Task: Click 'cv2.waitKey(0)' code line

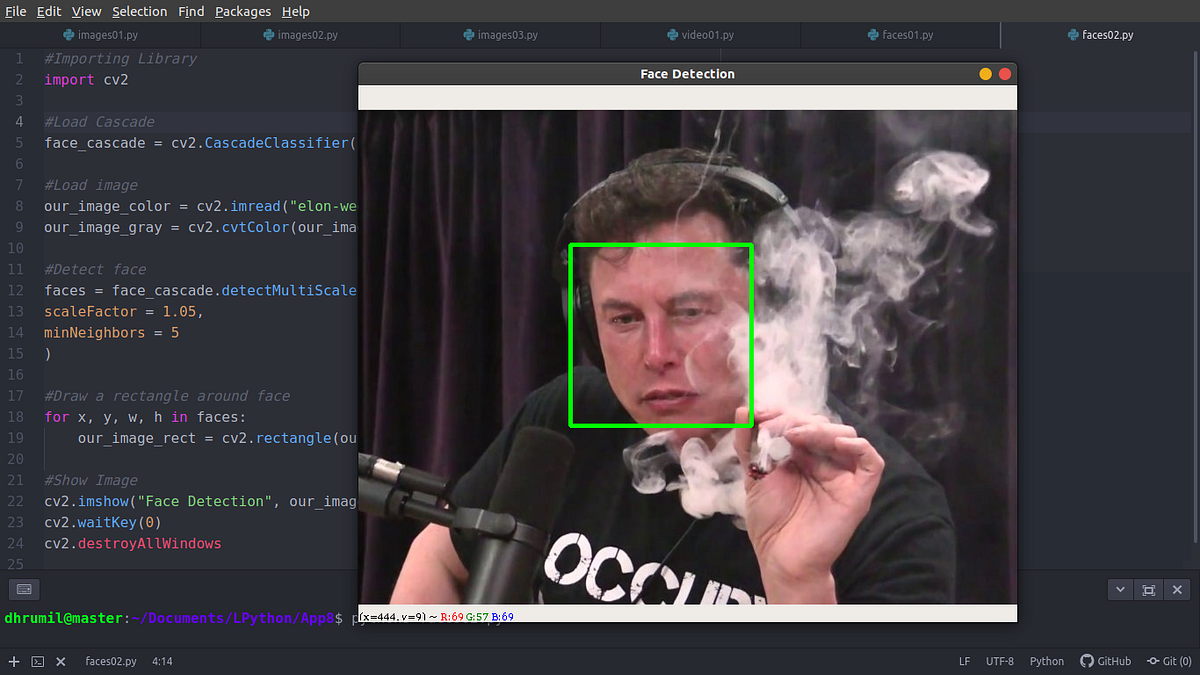Action: click(x=103, y=522)
